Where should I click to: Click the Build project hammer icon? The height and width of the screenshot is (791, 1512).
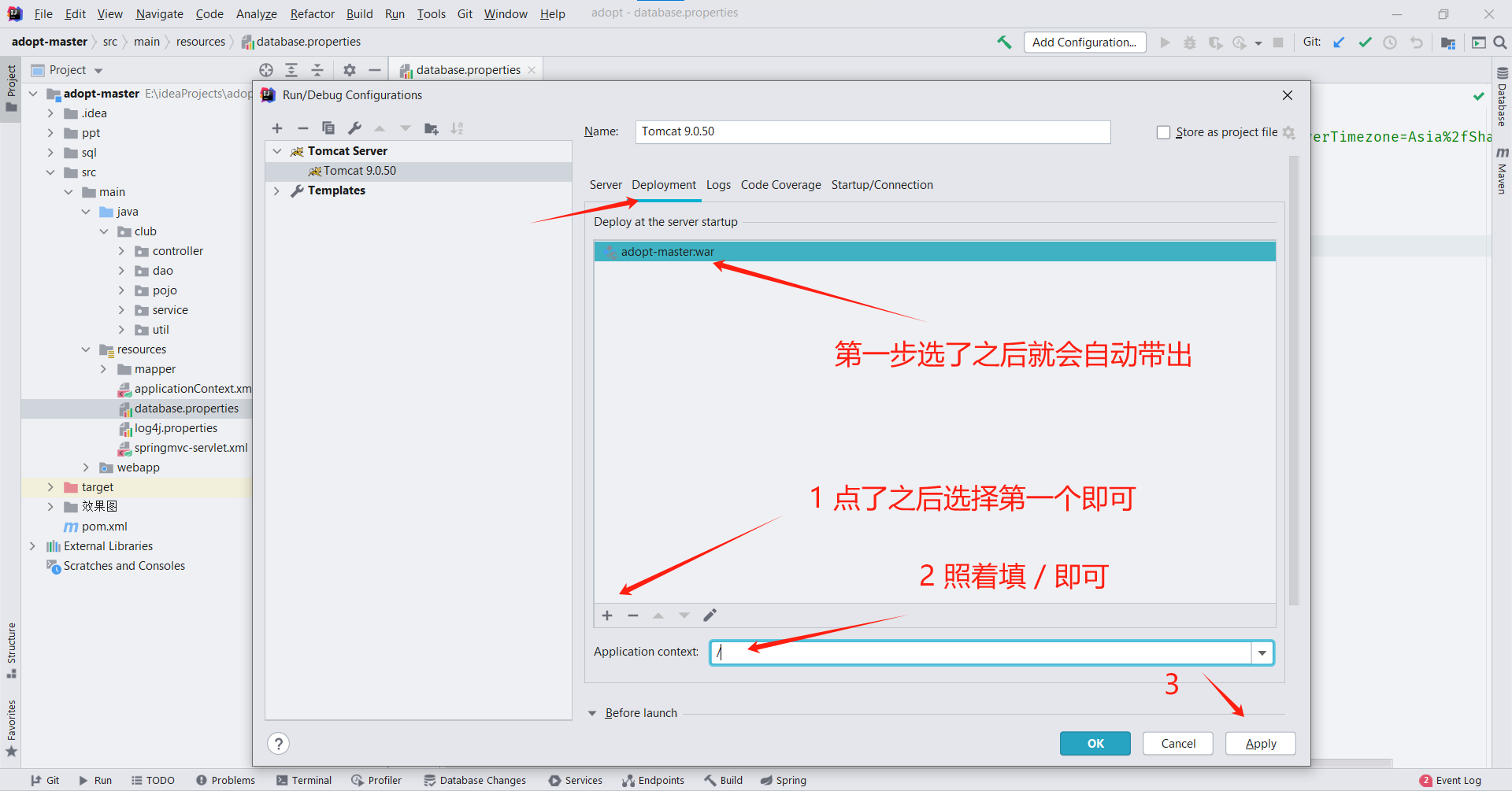pos(1004,43)
